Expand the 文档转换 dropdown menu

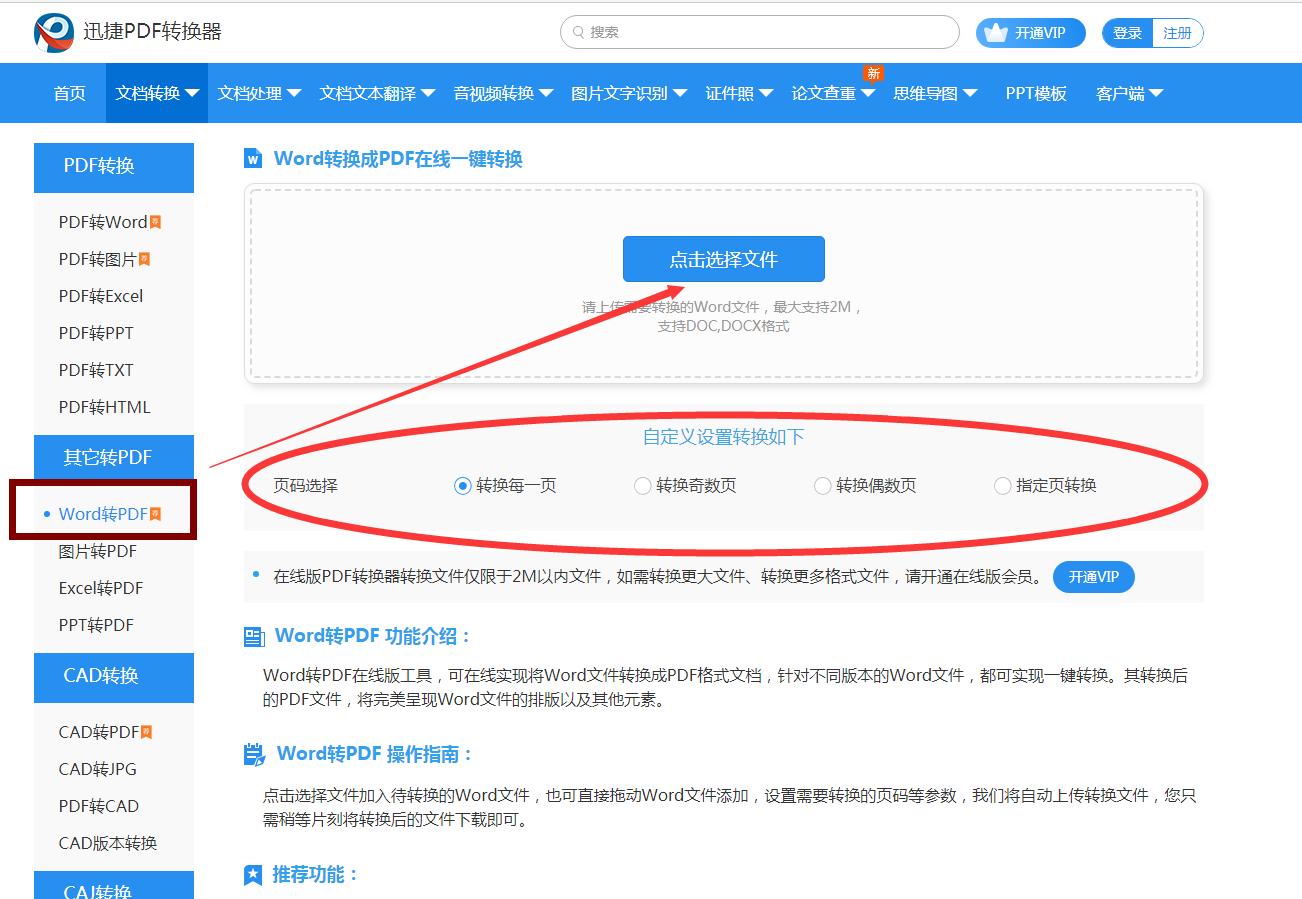pyautogui.click(x=155, y=92)
